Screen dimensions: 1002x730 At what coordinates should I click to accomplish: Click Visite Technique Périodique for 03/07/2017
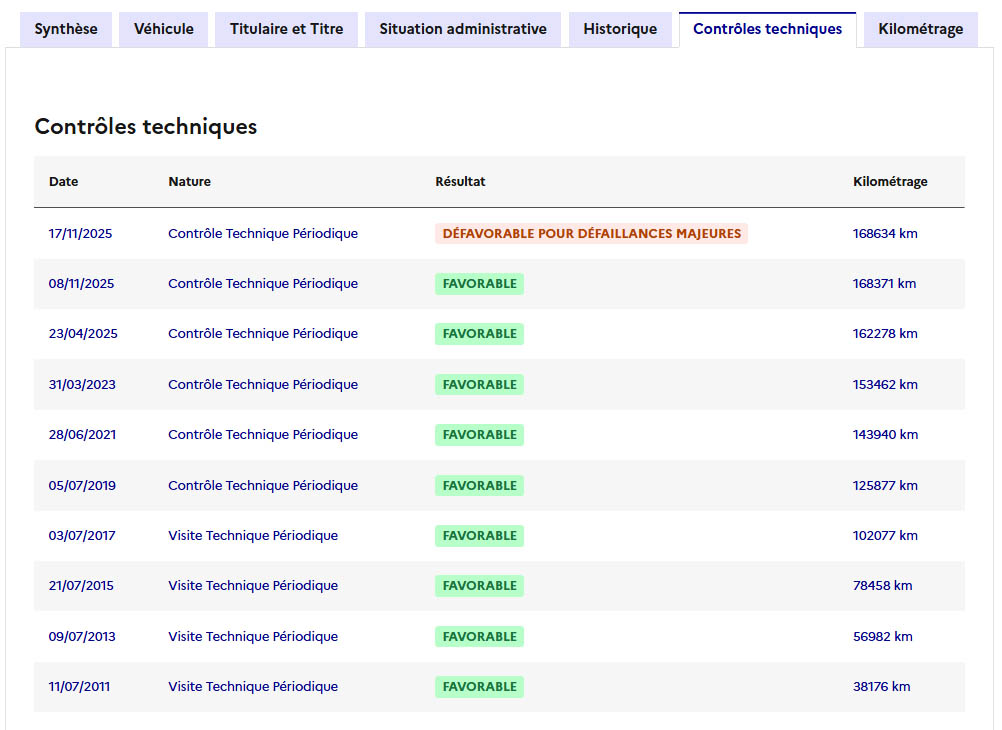tap(252, 536)
